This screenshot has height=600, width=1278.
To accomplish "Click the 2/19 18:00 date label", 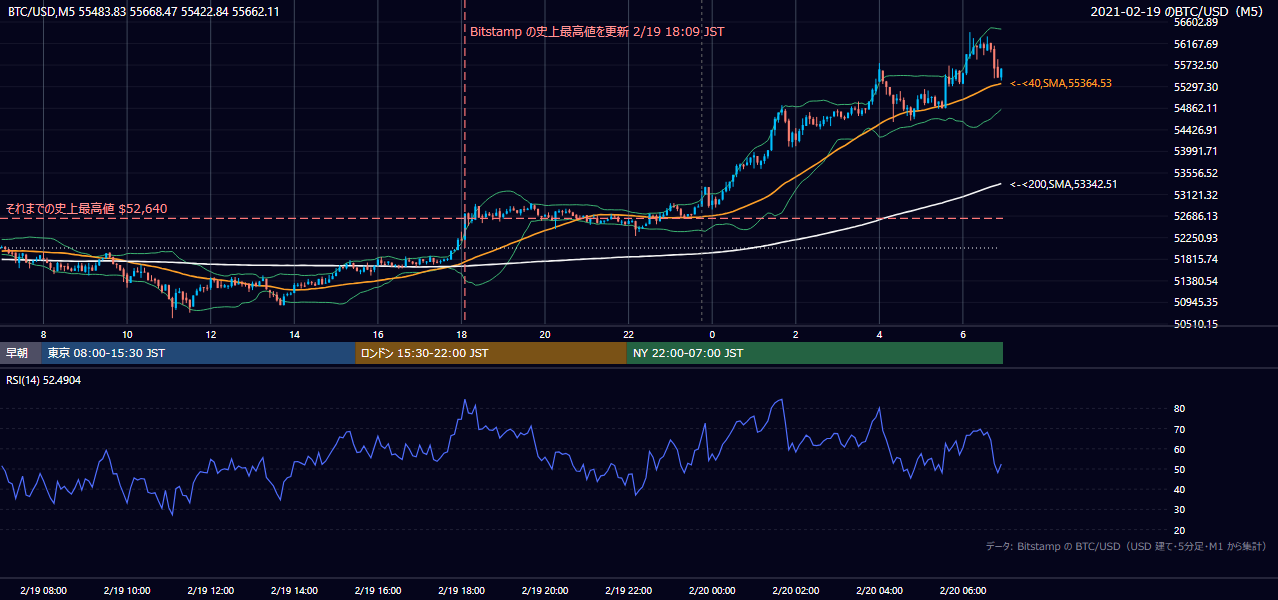I will [x=461, y=591].
